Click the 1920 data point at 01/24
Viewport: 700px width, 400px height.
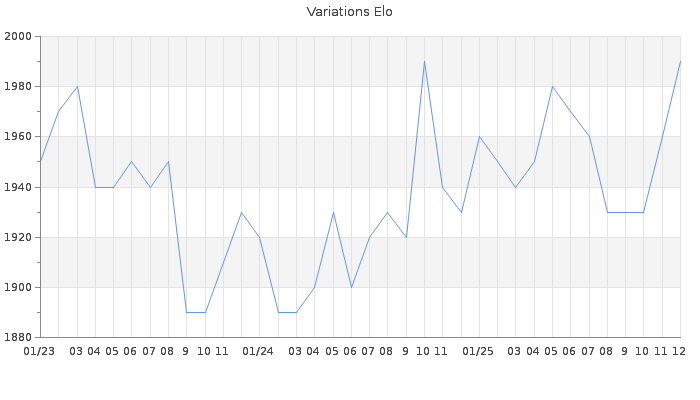coord(259,237)
